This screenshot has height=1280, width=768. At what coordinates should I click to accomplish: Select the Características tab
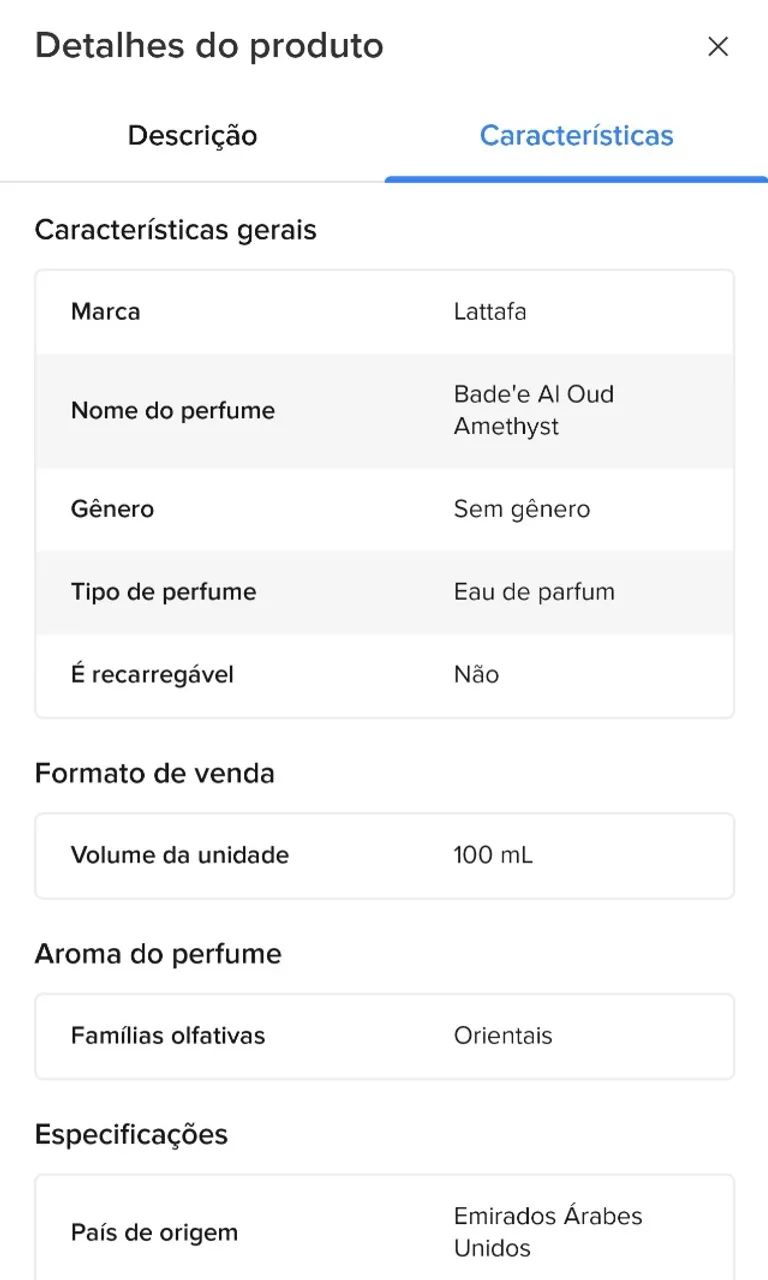pyautogui.click(x=576, y=135)
